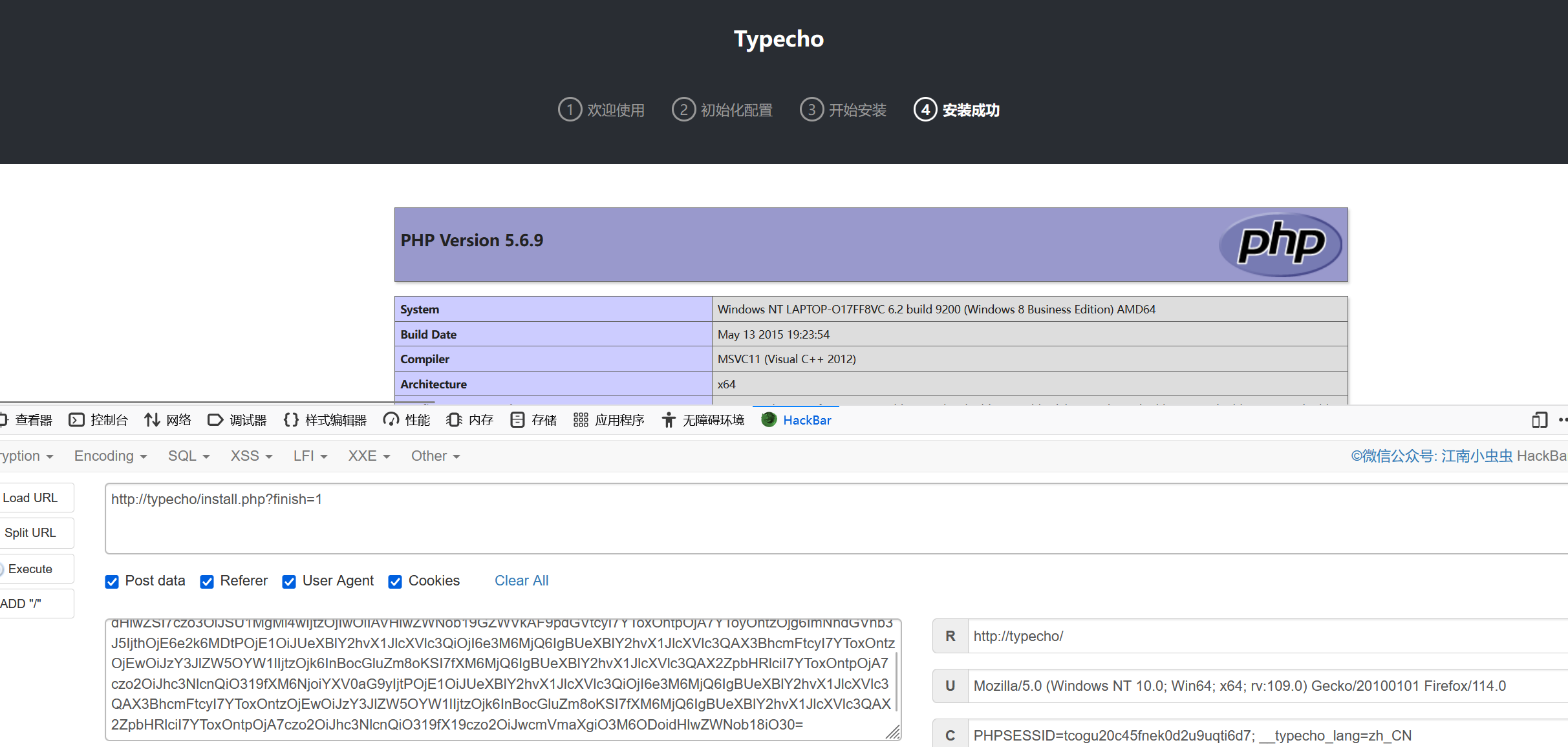Click the PHP logo image
The height and width of the screenshot is (747, 1568).
(x=1280, y=244)
